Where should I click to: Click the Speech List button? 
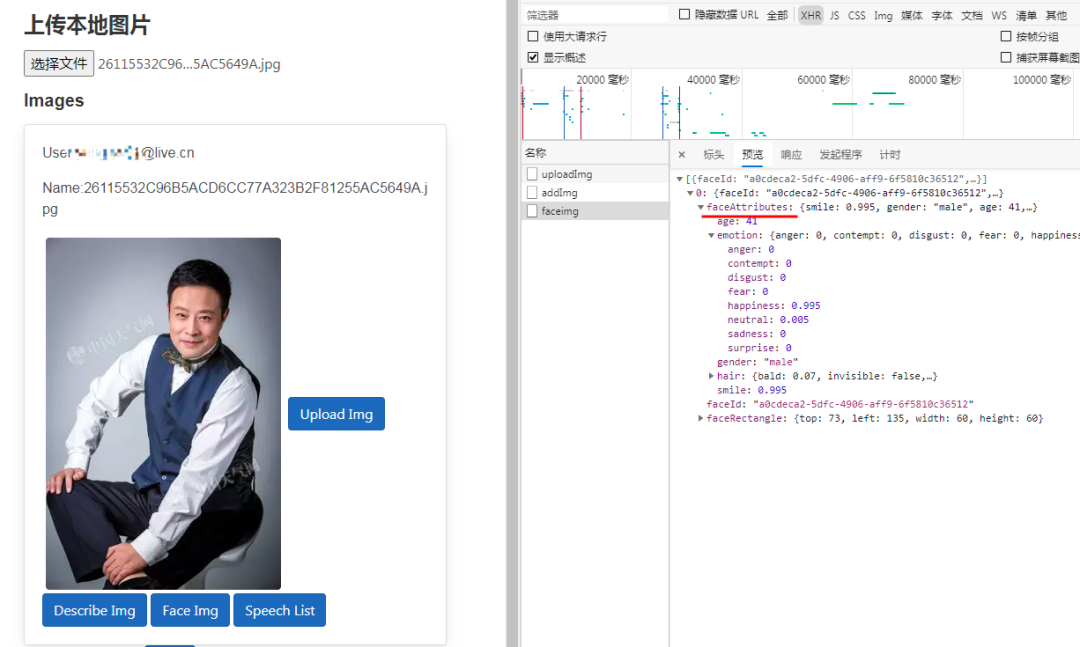280,610
